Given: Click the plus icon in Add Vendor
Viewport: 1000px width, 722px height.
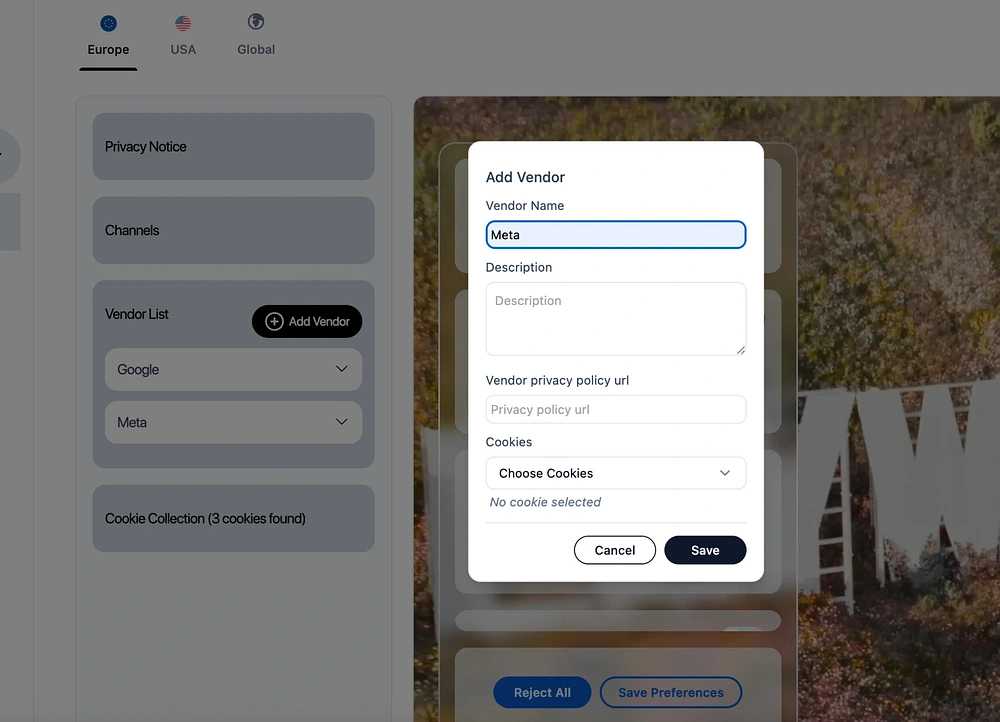Looking at the screenshot, I should (x=274, y=321).
